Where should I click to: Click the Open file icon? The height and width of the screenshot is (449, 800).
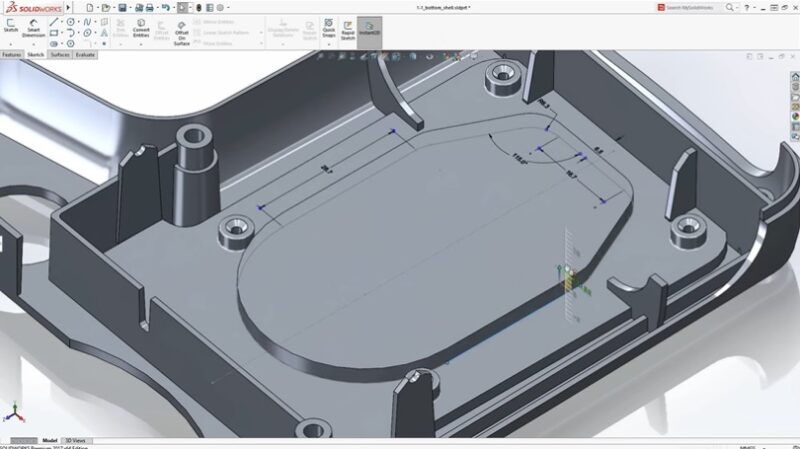tap(106, 8)
